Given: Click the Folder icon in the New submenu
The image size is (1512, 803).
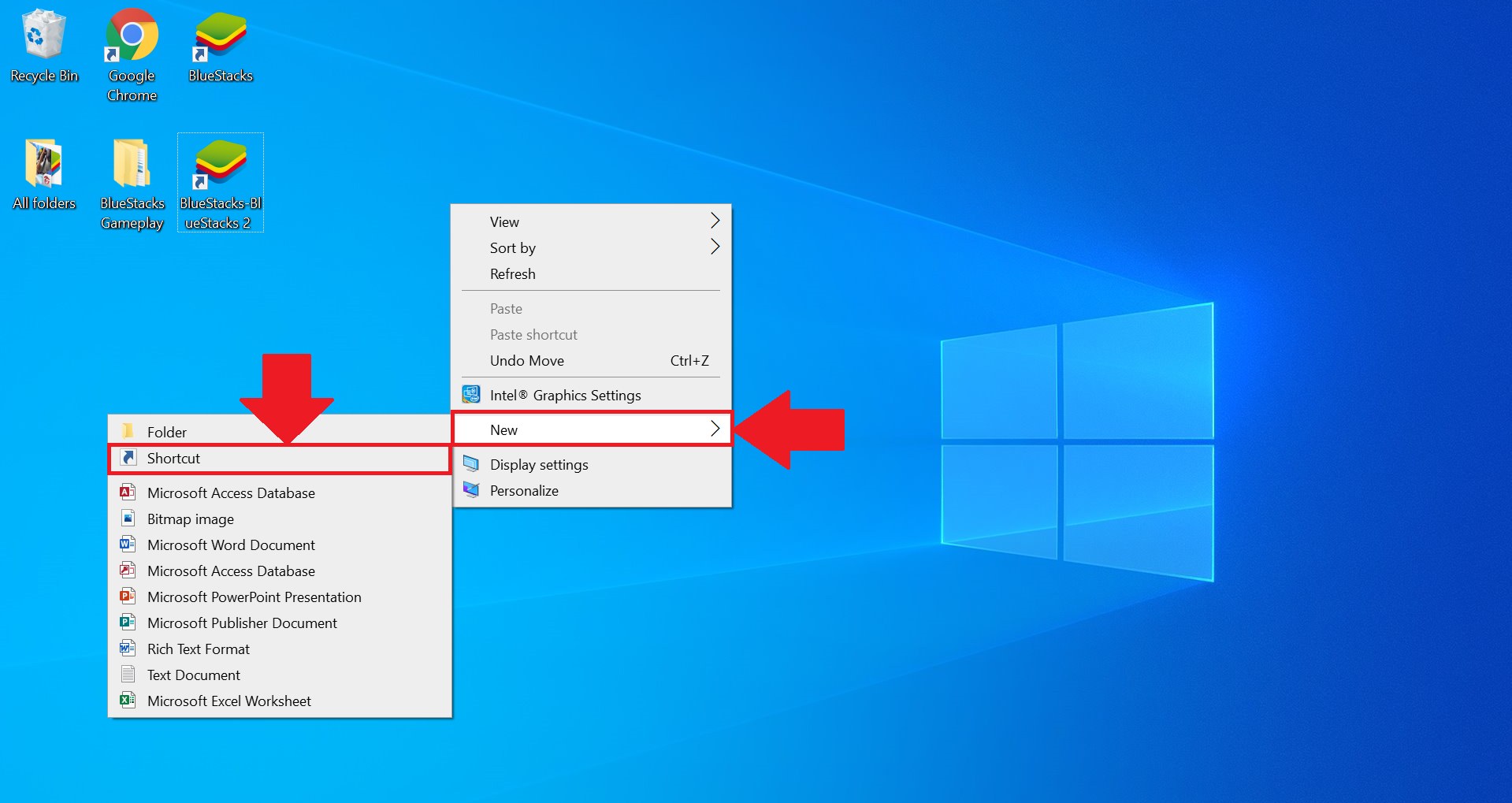Looking at the screenshot, I should point(128,431).
